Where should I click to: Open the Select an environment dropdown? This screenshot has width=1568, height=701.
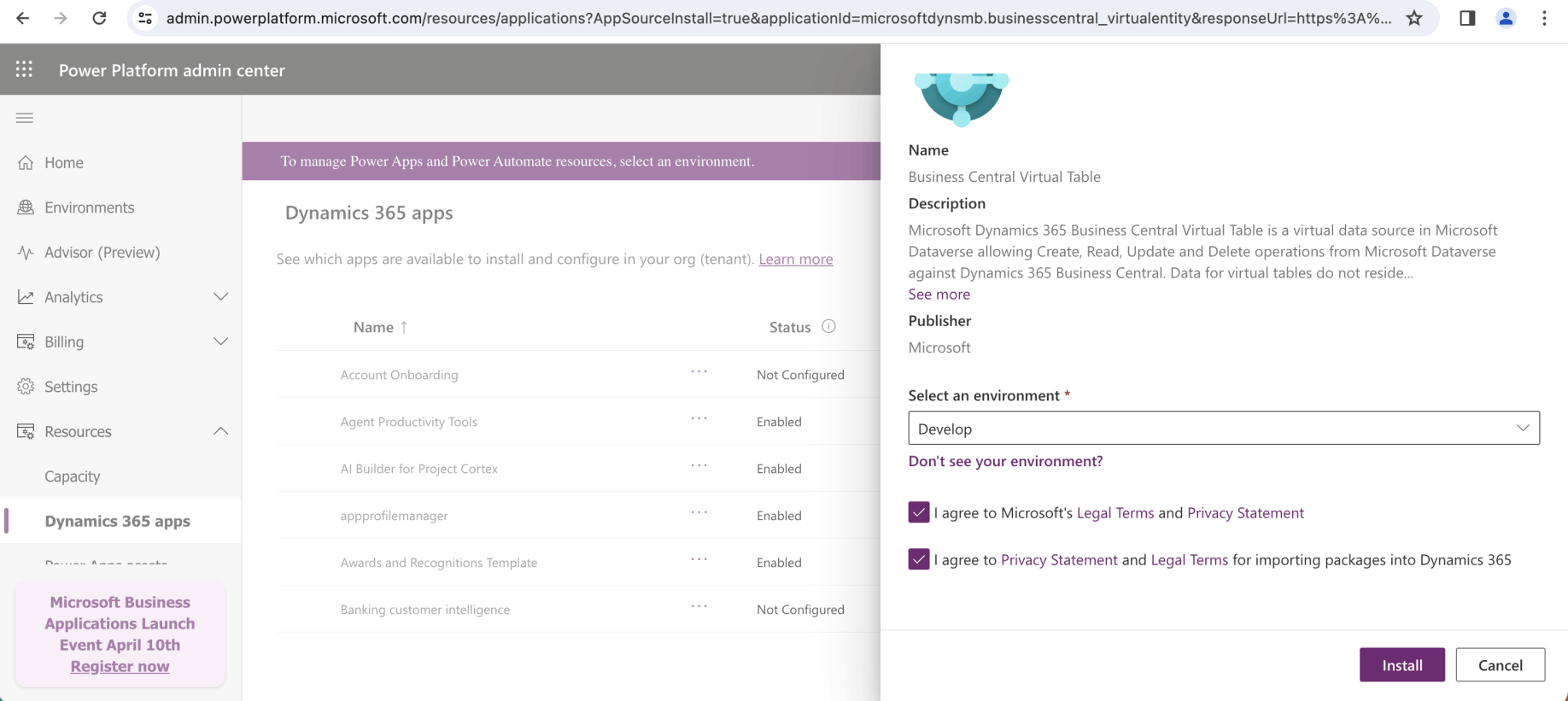click(x=1223, y=429)
